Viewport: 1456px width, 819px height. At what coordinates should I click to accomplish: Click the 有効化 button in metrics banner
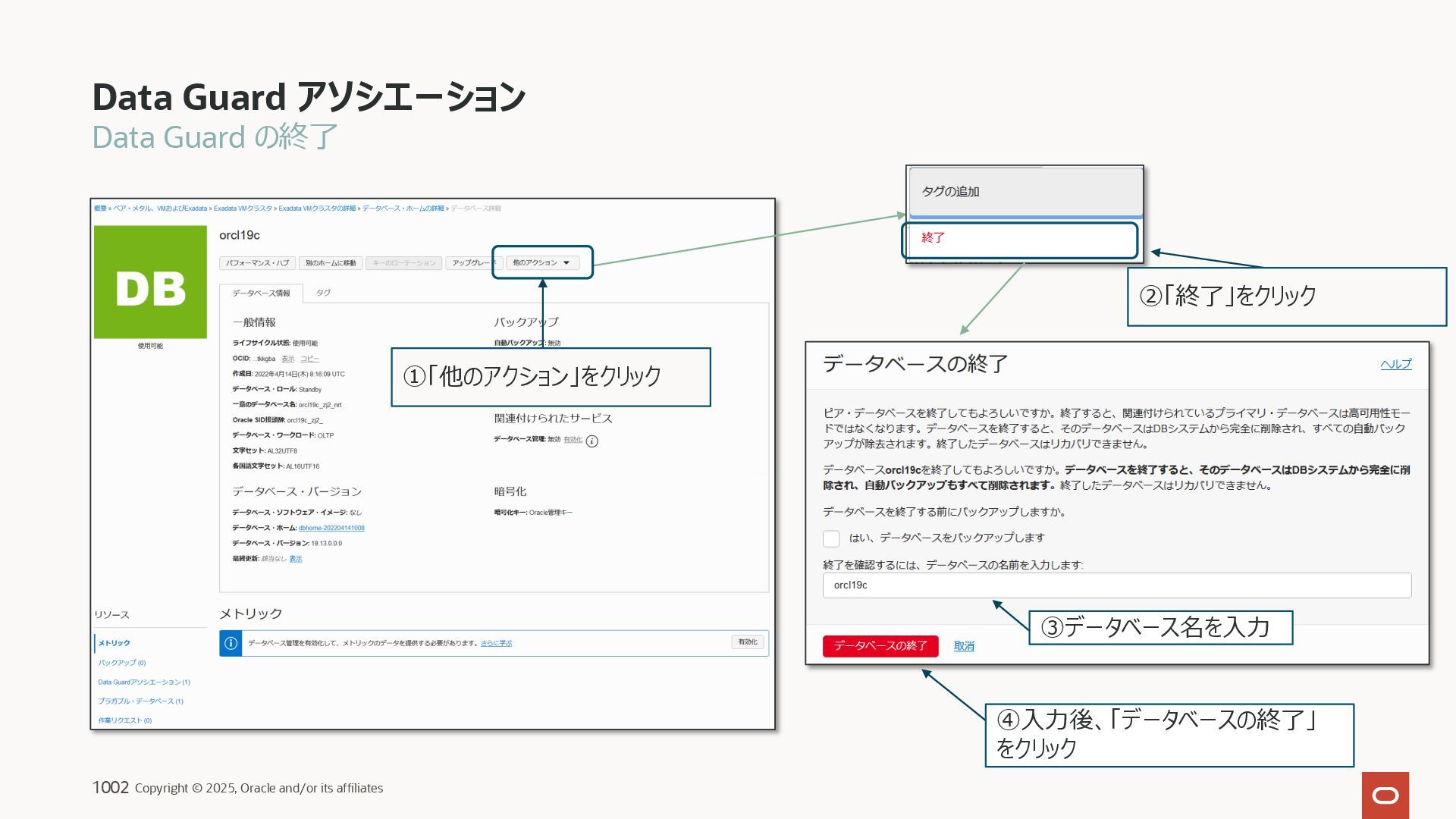748,642
